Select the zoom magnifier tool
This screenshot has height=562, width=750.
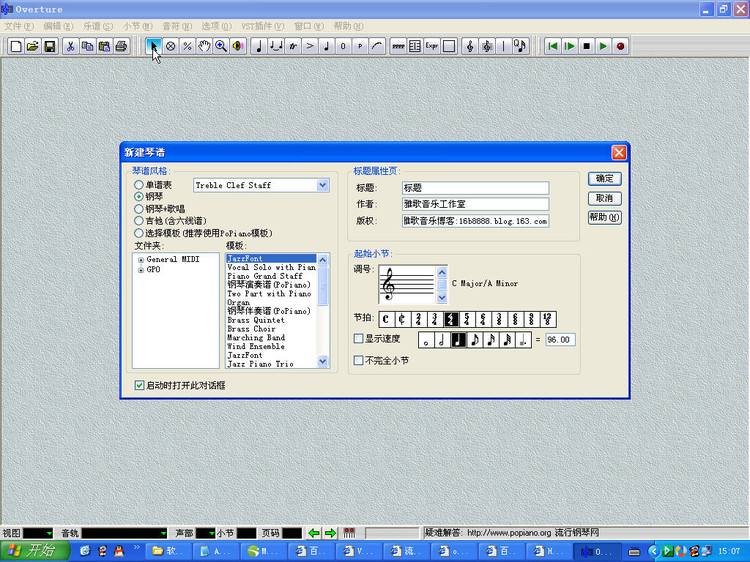[x=221, y=46]
